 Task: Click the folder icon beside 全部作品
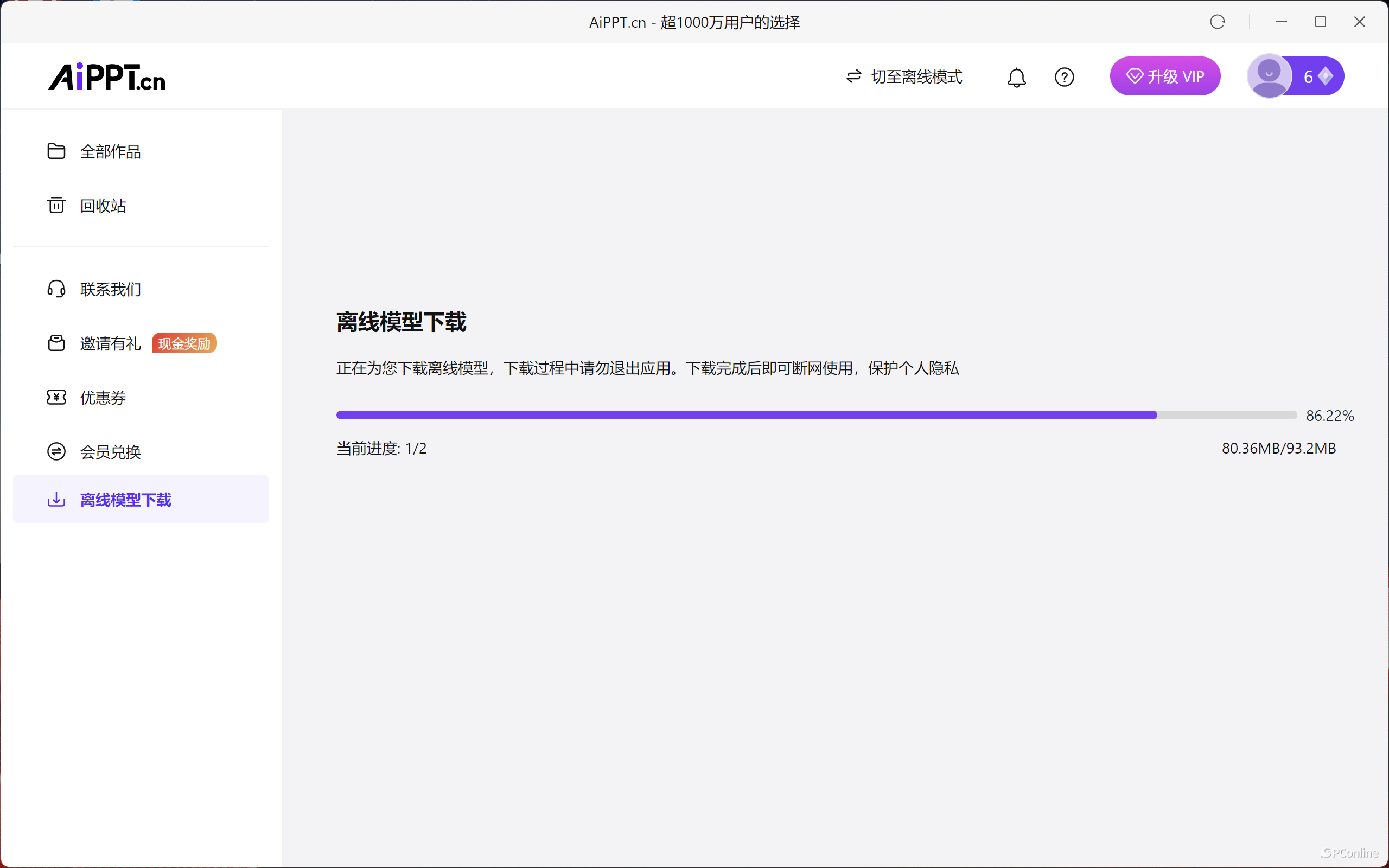[56, 151]
